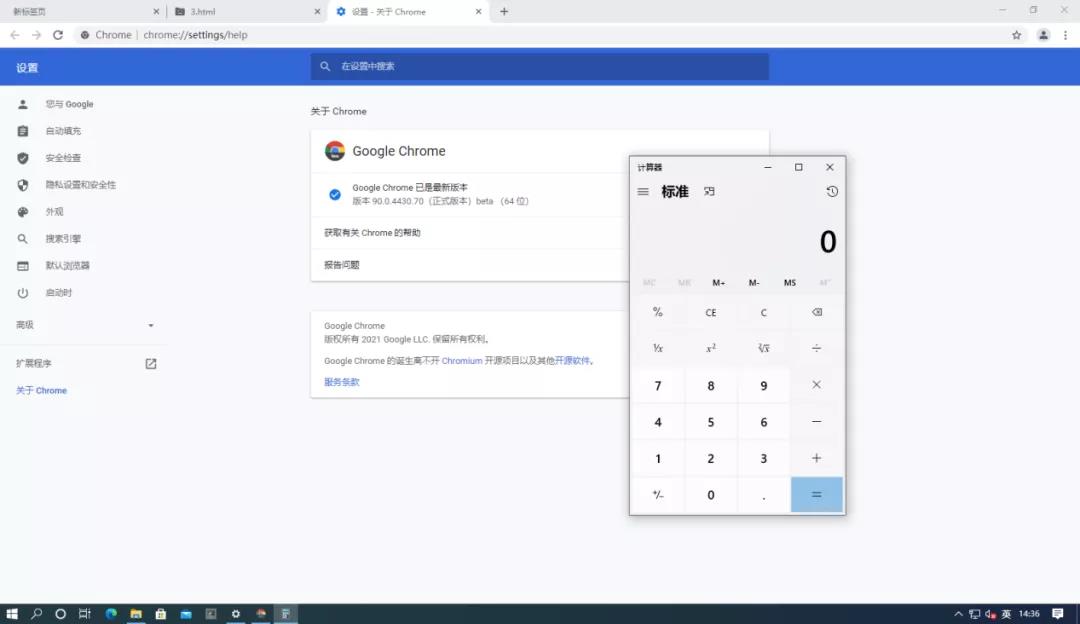1080x624 pixels.
Task: Click the equals key in Calculator
Action: [816, 495]
